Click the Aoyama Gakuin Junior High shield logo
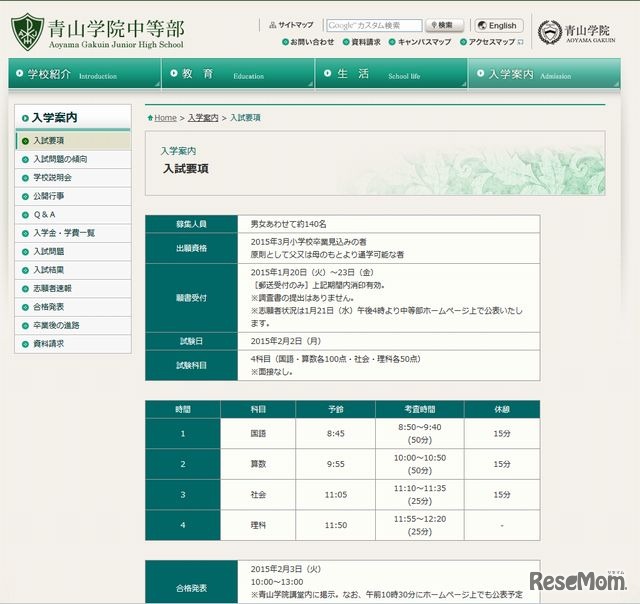The height and width of the screenshot is (604, 640). [x=27, y=32]
